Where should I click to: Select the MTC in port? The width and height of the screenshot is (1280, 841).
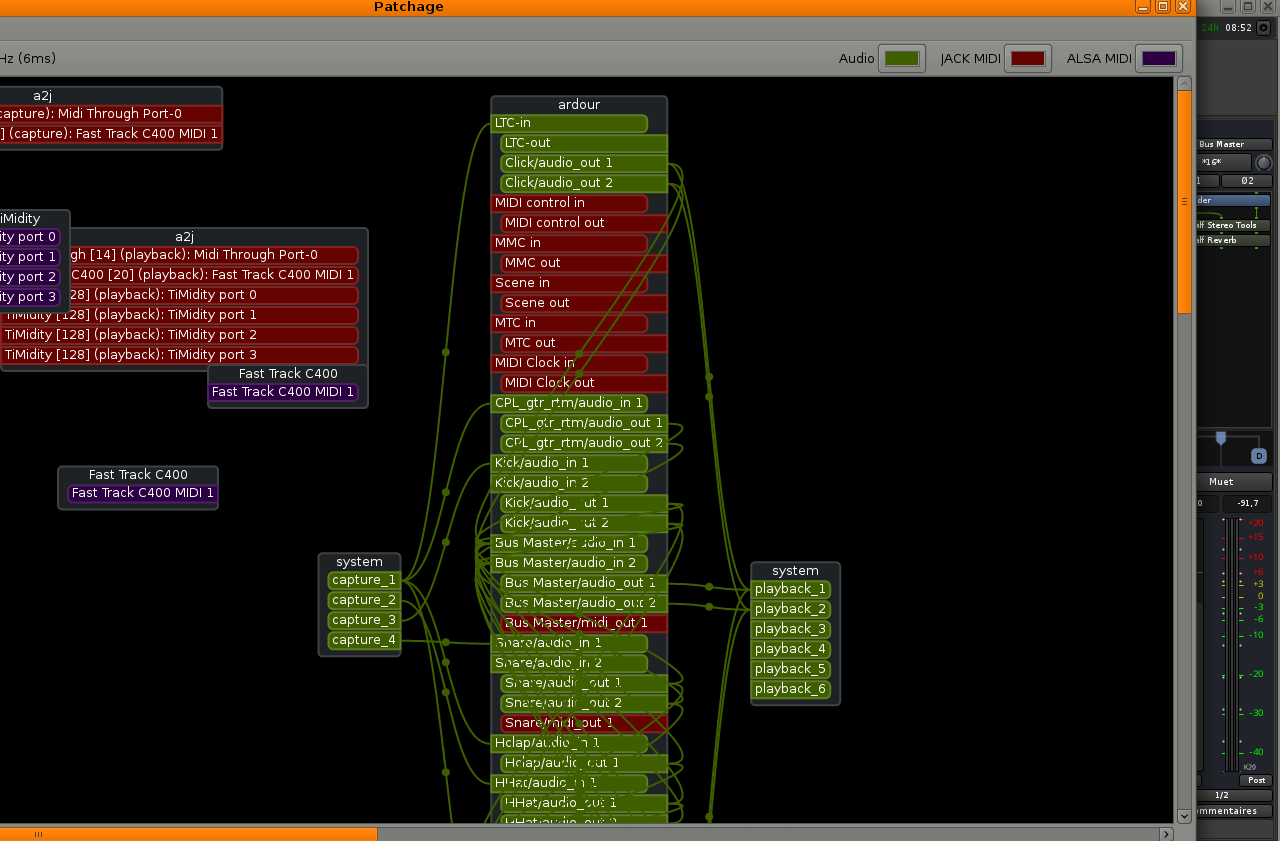[x=569, y=323]
